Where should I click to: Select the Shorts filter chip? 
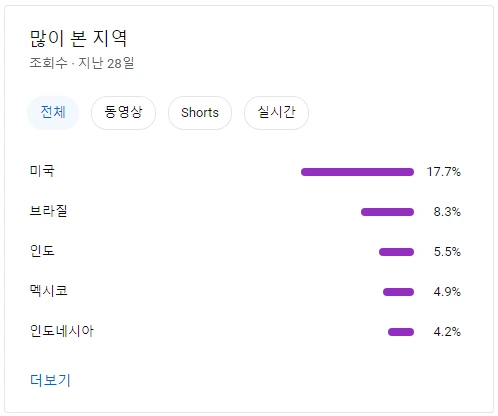(x=200, y=113)
